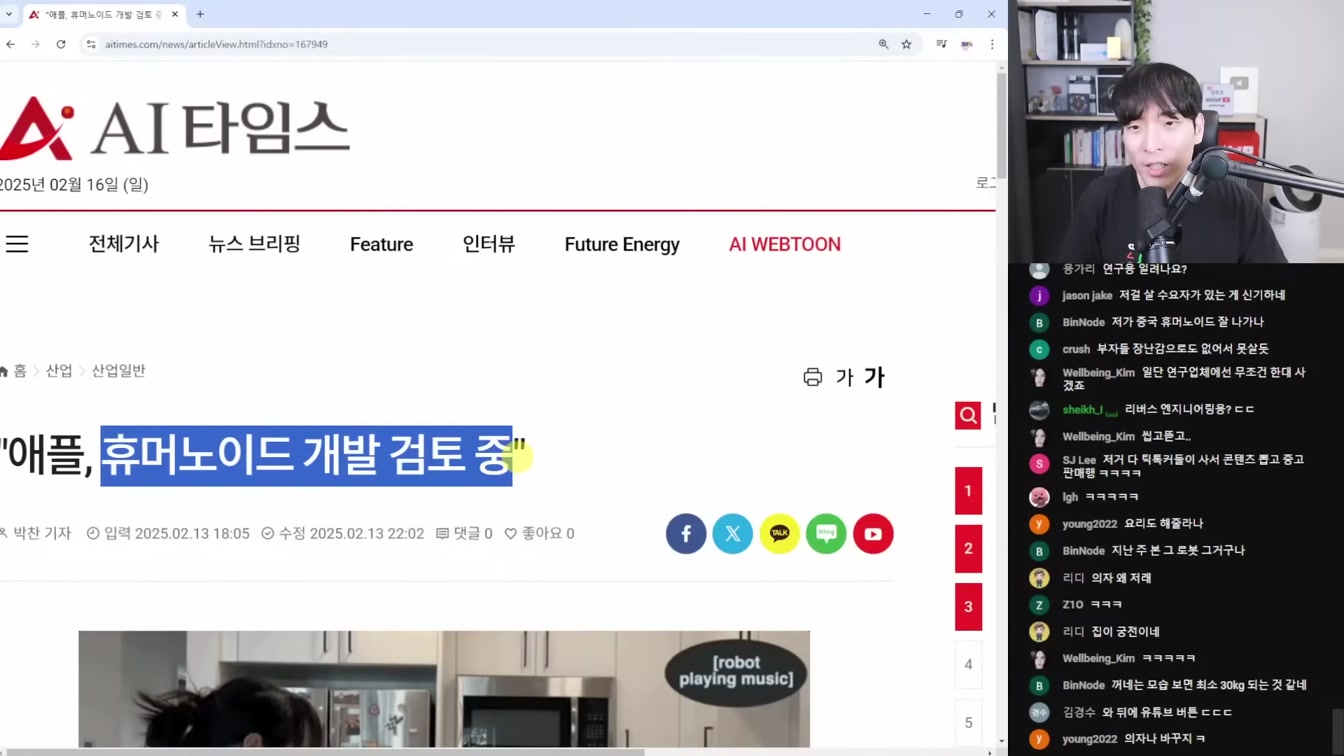This screenshot has width=1344, height=756.
Task: Click the browser forward arrow
Action: tap(35, 44)
